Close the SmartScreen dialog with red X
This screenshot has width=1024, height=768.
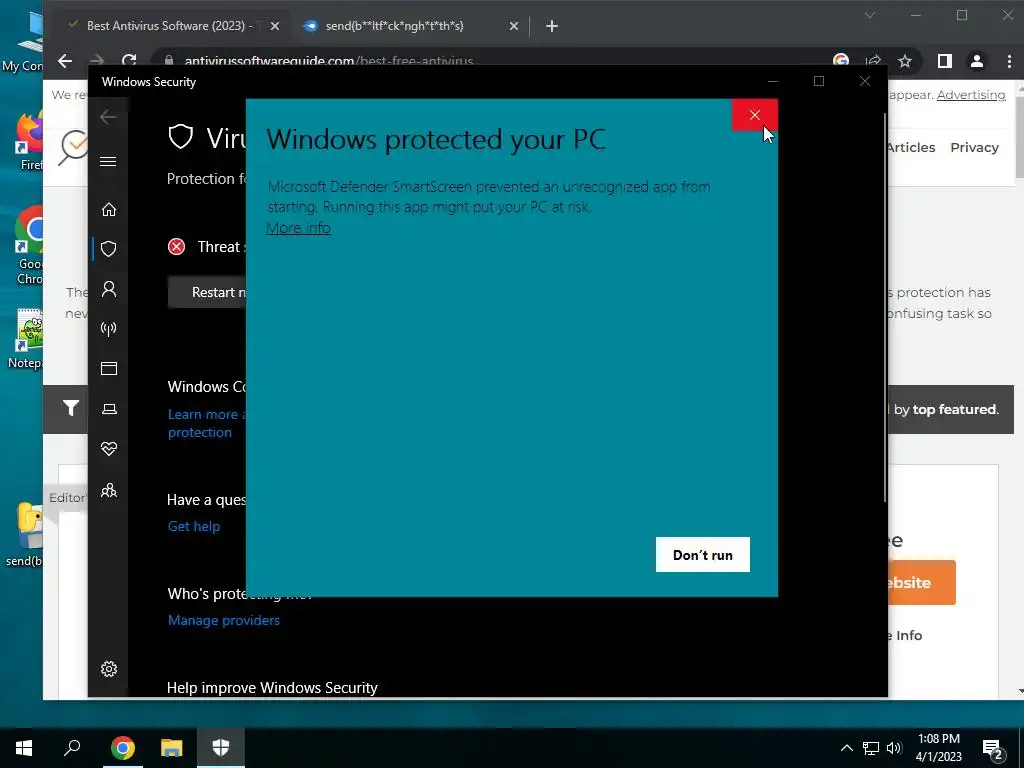[x=754, y=115]
